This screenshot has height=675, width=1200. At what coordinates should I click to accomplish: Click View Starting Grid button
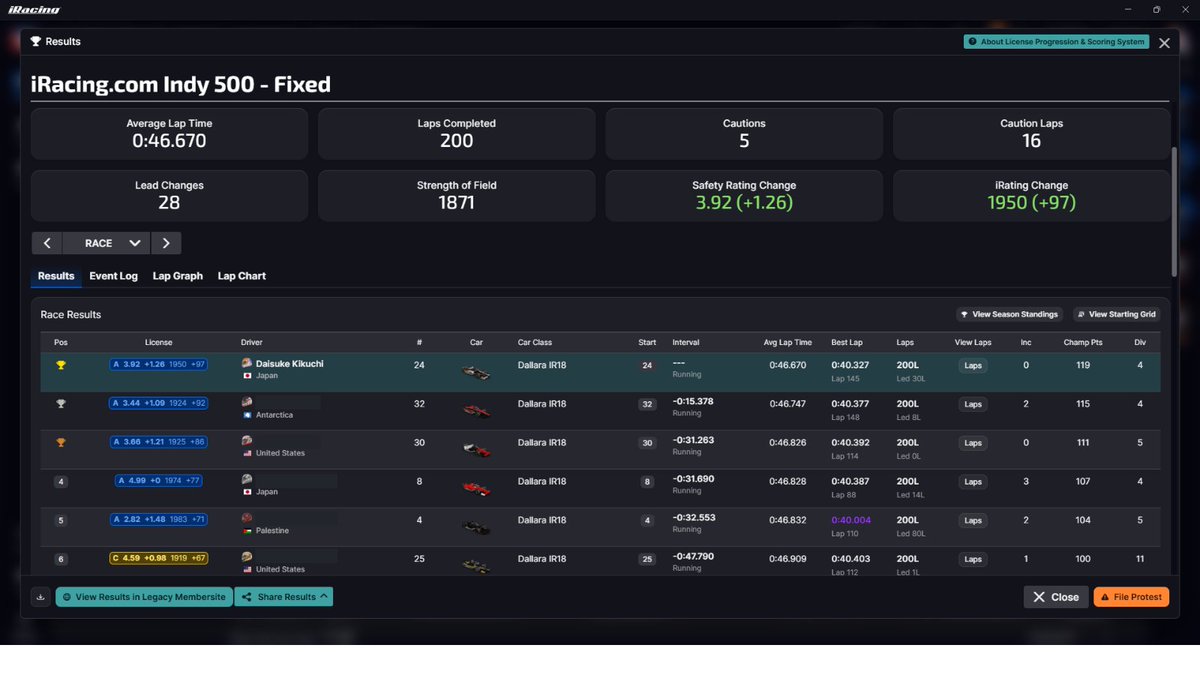tap(1117, 314)
